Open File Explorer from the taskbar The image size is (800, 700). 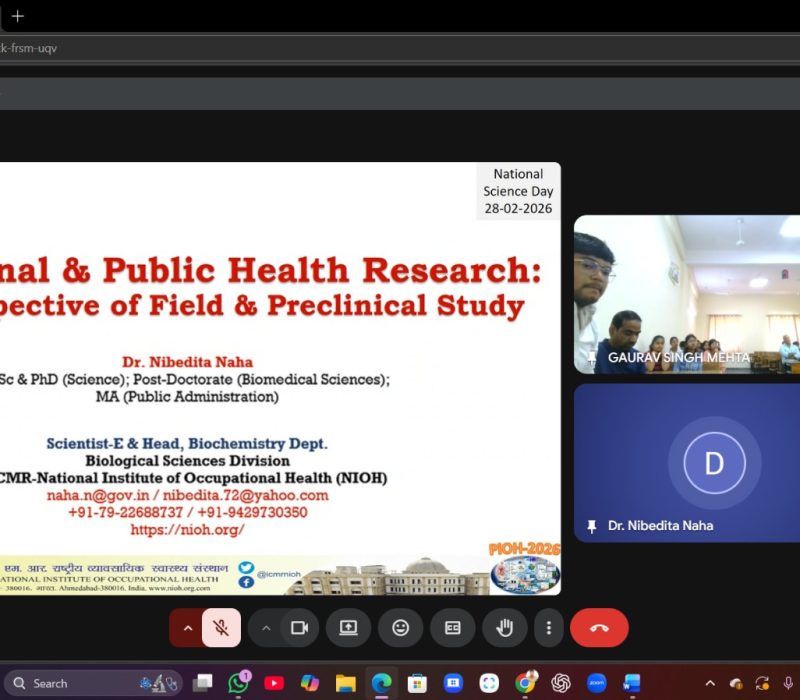(x=346, y=683)
